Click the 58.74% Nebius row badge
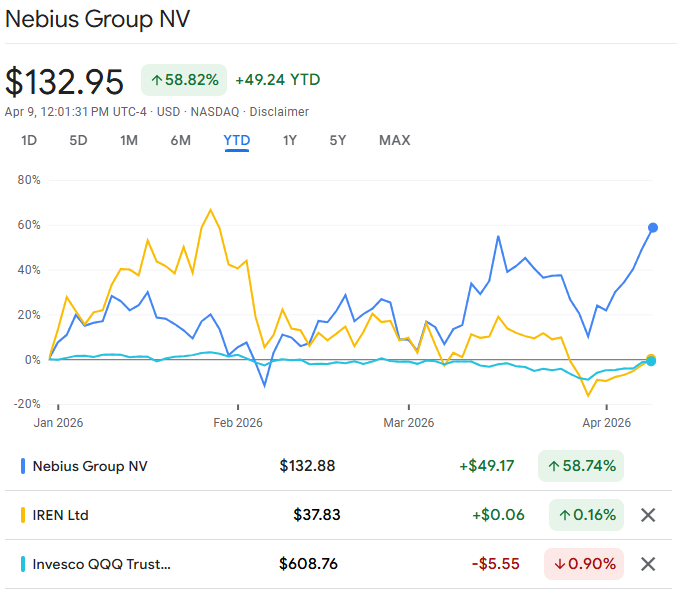The image size is (677, 593). pos(581,466)
